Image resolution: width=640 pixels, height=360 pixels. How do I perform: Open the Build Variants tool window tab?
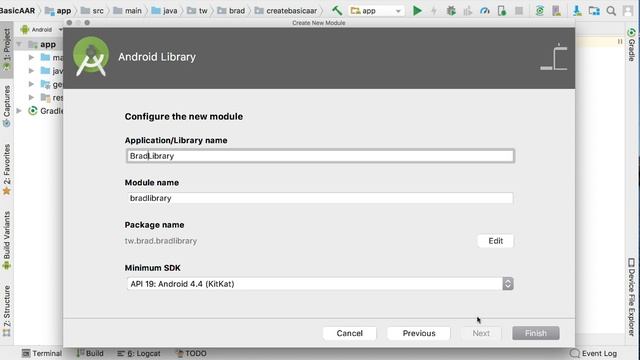click(x=7, y=240)
